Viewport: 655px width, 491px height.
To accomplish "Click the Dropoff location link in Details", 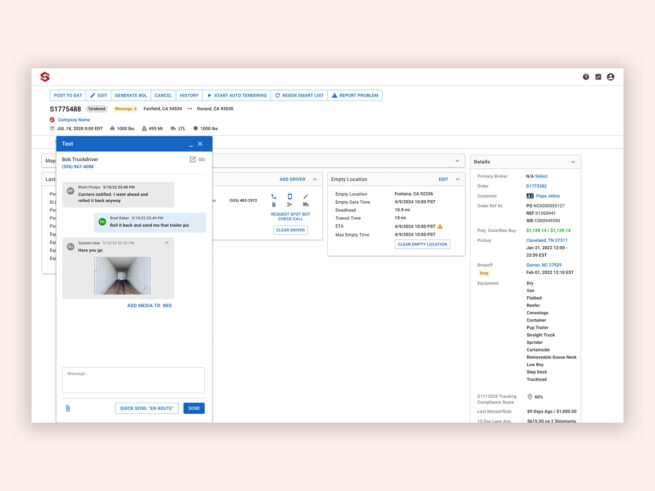I will tap(544, 265).
